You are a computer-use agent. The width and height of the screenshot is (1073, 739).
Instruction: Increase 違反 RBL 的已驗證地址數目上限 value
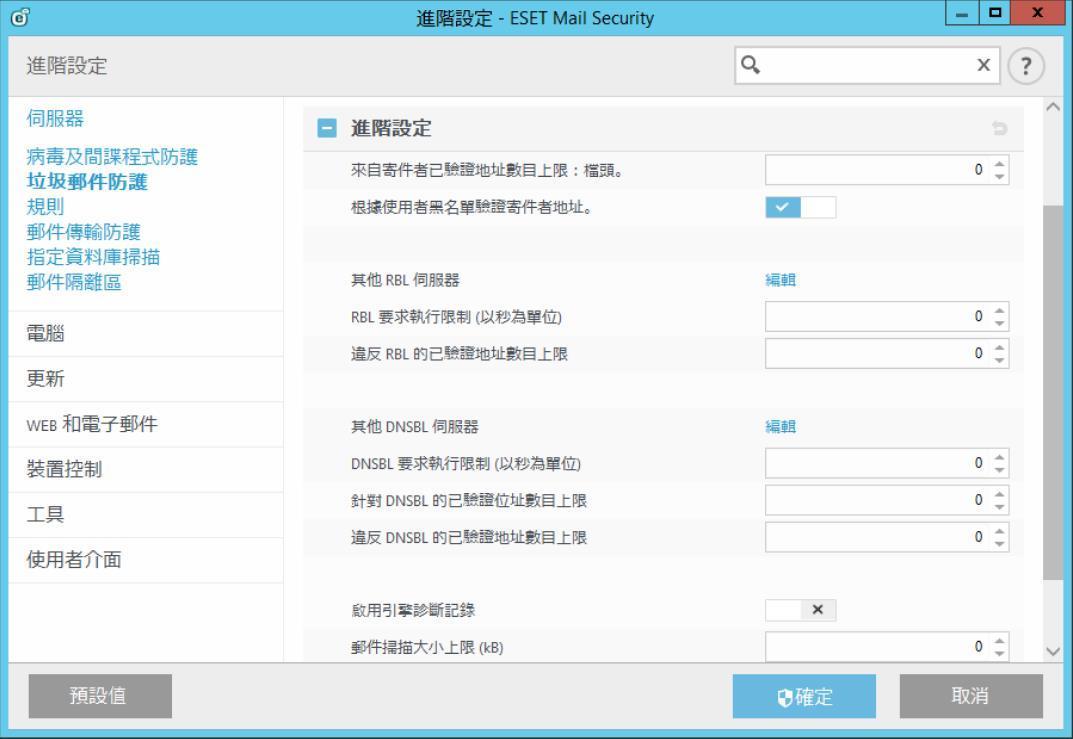pos(1000,347)
